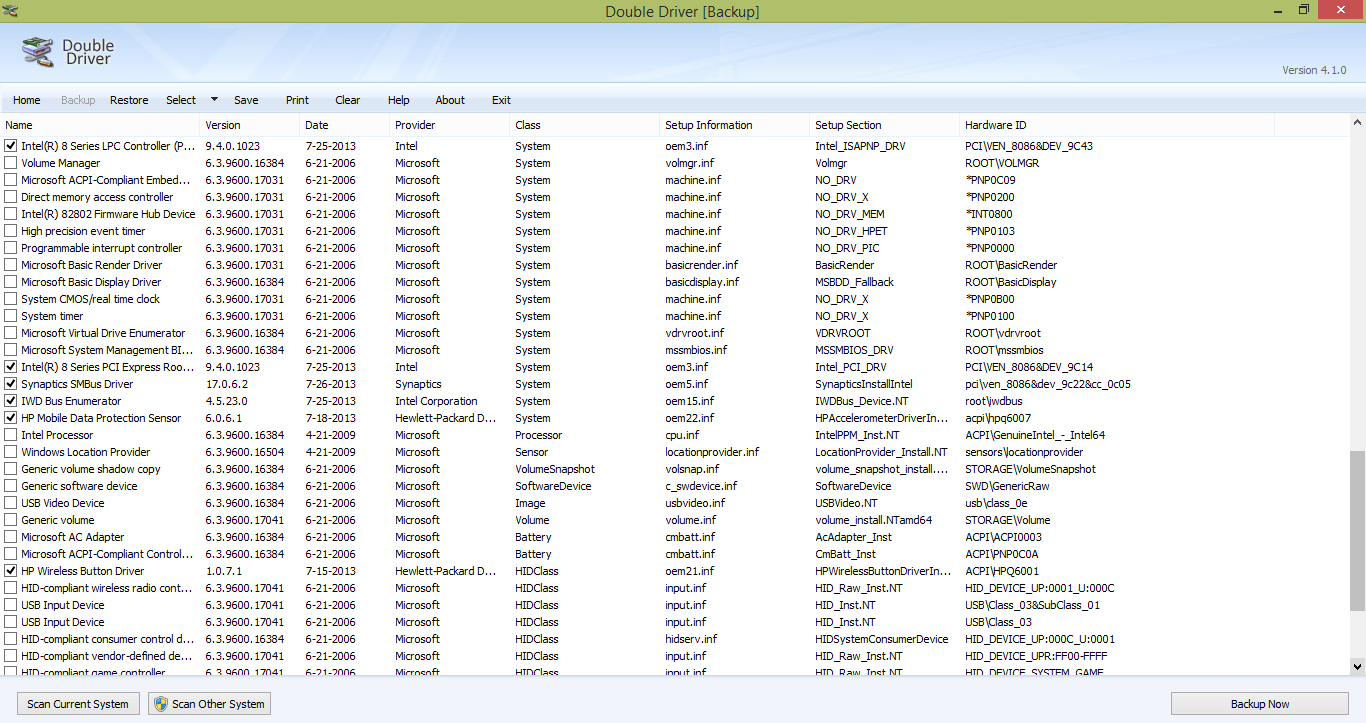The height and width of the screenshot is (723, 1366).
Task: Click Print in the toolbar
Action: click(x=297, y=100)
